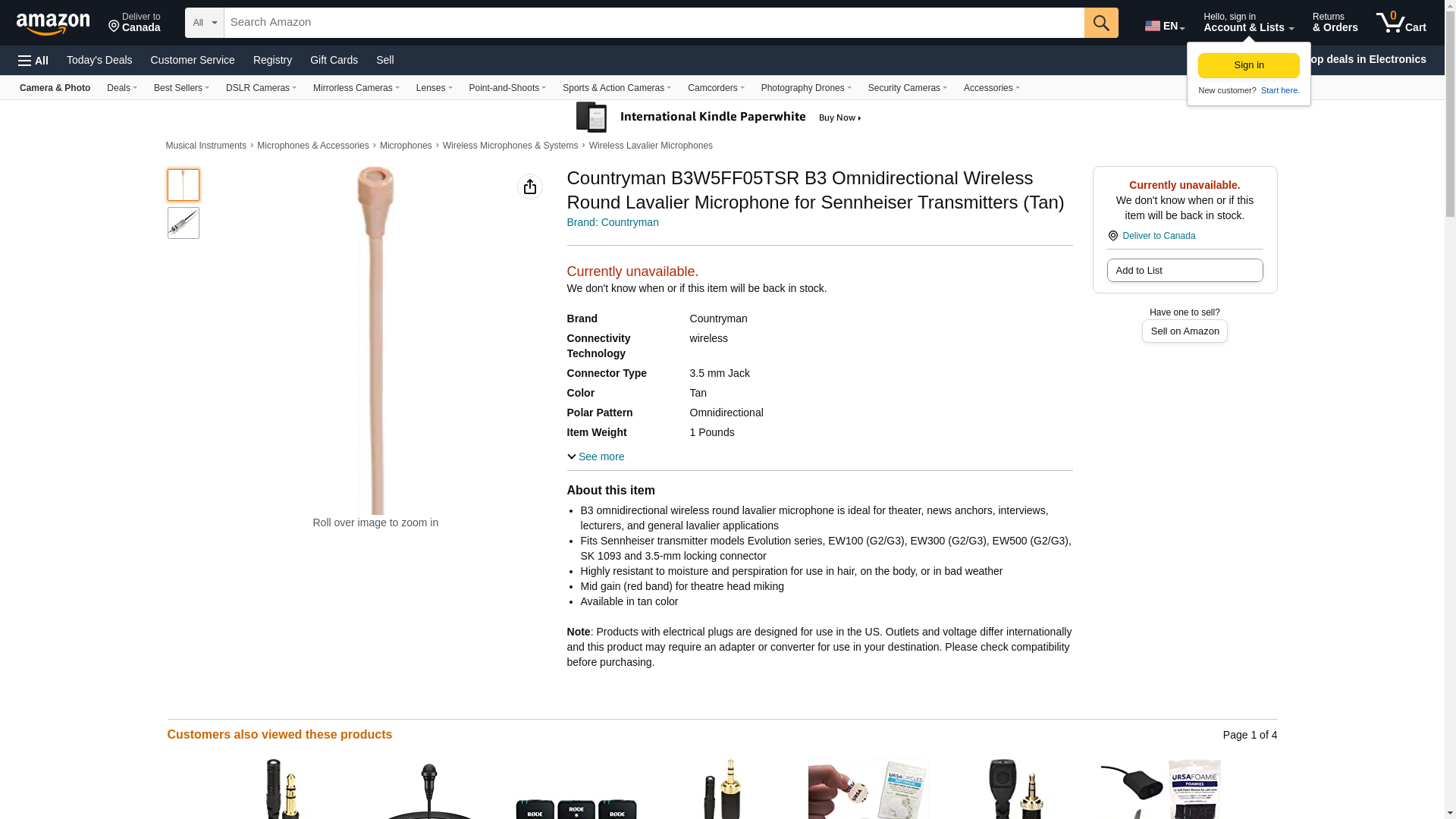Image resolution: width=1456 pixels, height=819 pixels.
Task: Open the shopping cart icon
Action: [x=1401, y=23]
